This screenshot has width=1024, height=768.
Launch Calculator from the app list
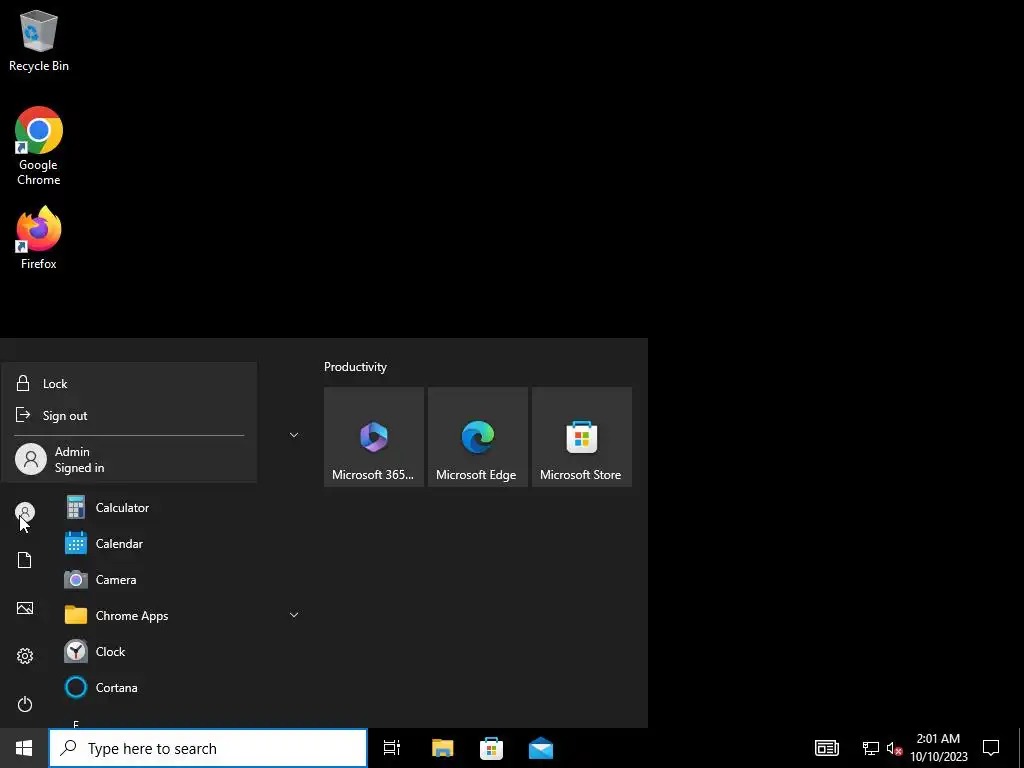182,507
